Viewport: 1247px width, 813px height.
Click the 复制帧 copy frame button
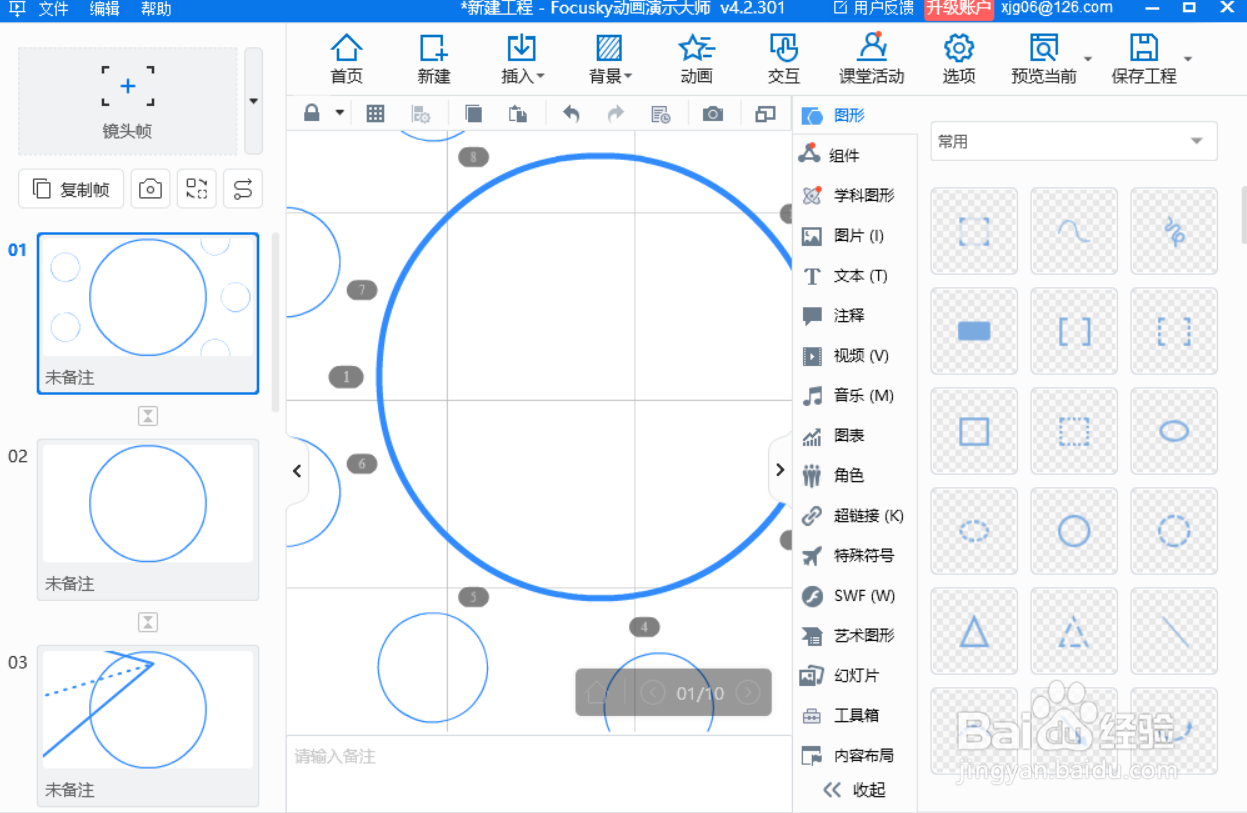pos(71,189)
